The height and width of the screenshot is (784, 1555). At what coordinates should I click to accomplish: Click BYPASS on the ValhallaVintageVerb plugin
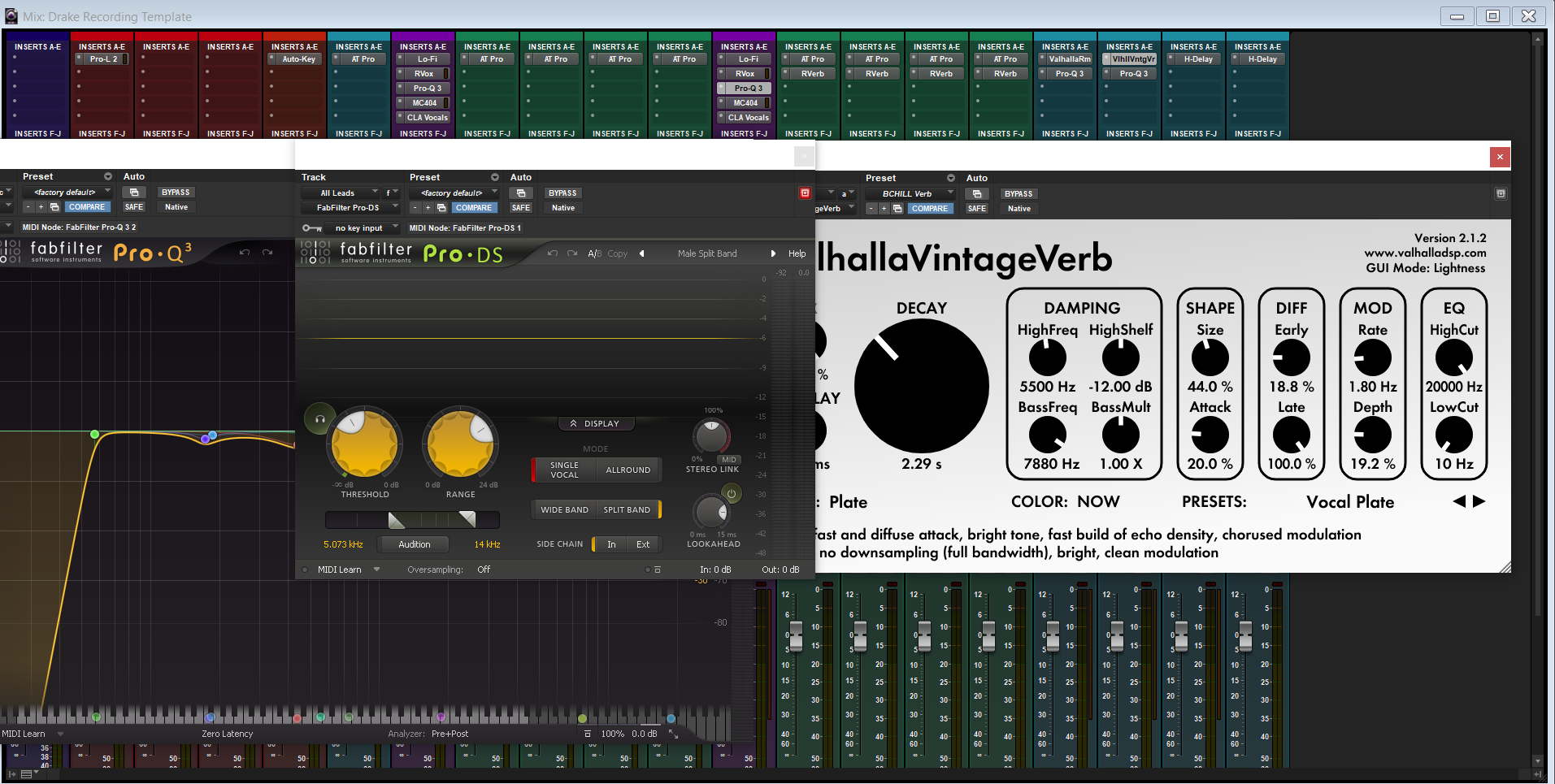(x=1018, y=193)
